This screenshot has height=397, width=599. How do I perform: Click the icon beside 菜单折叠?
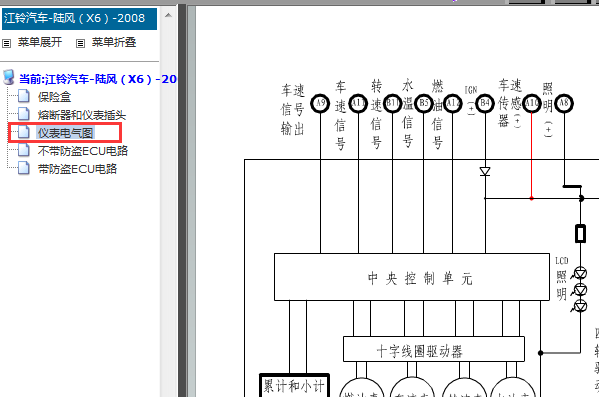[x=80, y=43]
